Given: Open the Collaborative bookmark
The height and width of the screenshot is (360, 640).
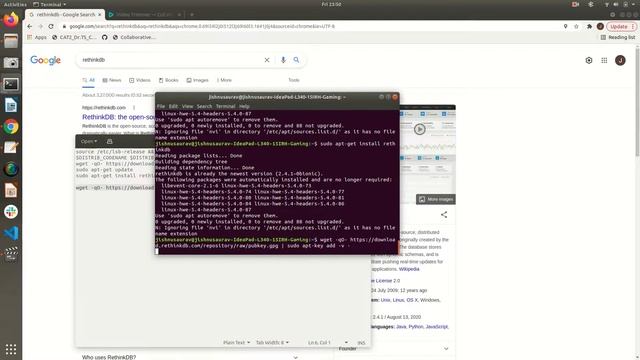Looking at the screenshot, I should (134, 37).
